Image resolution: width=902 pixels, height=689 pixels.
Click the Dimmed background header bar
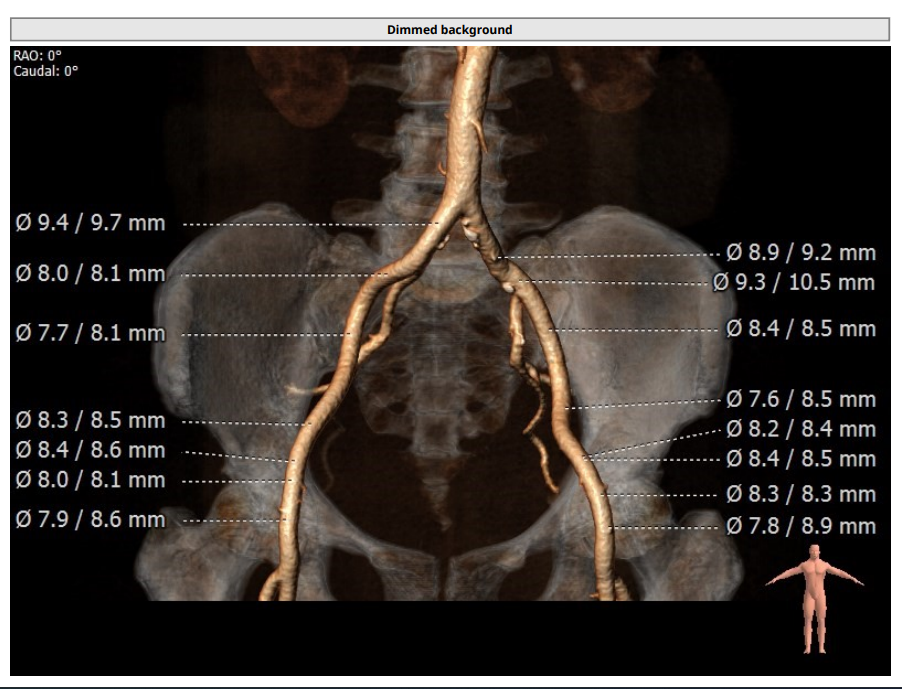[x=449, y=30]
